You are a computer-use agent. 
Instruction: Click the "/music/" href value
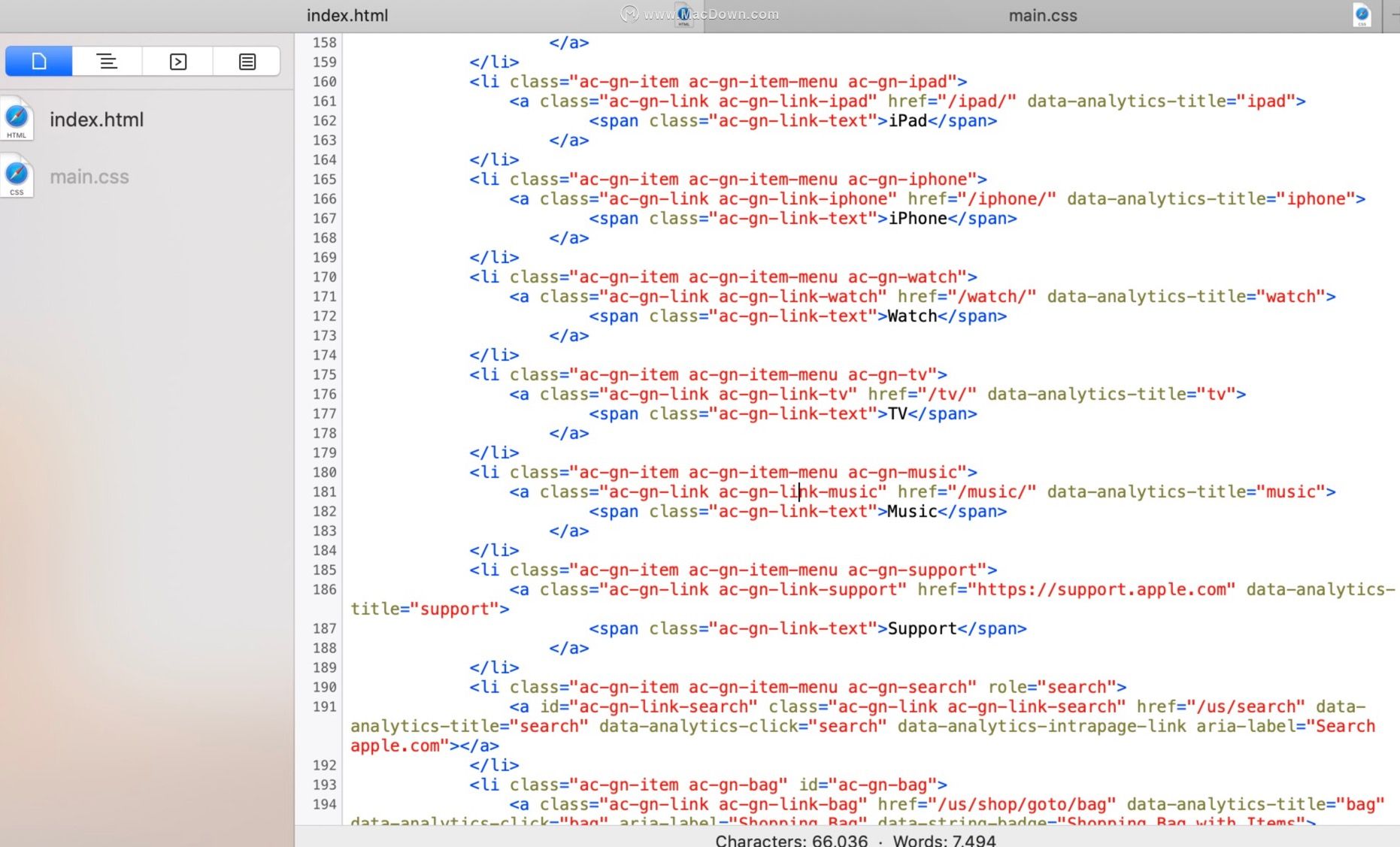tap(992, 492)
